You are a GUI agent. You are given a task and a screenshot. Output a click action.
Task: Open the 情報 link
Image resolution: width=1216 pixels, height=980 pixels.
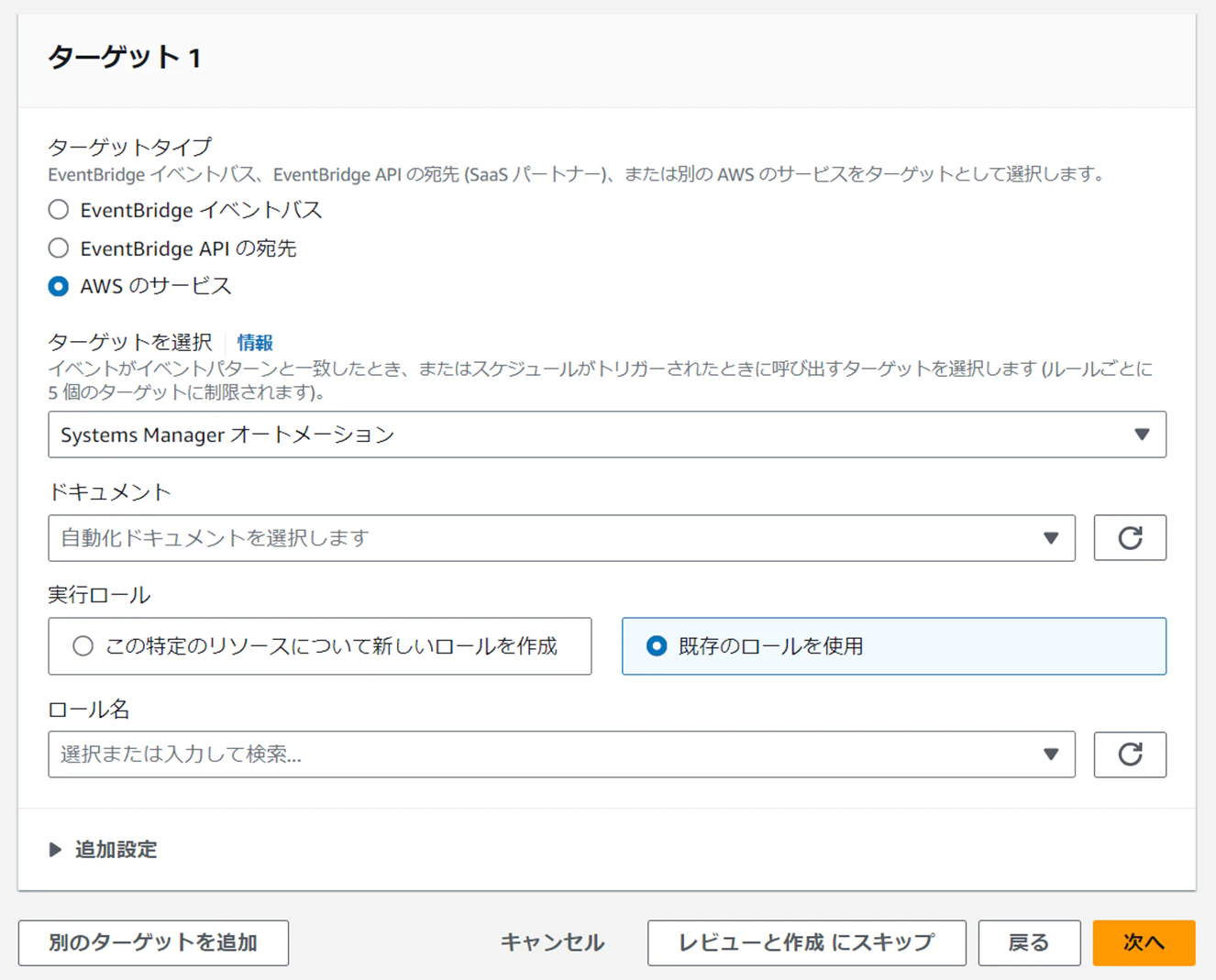pyautogui.click(x=255, y=343)
